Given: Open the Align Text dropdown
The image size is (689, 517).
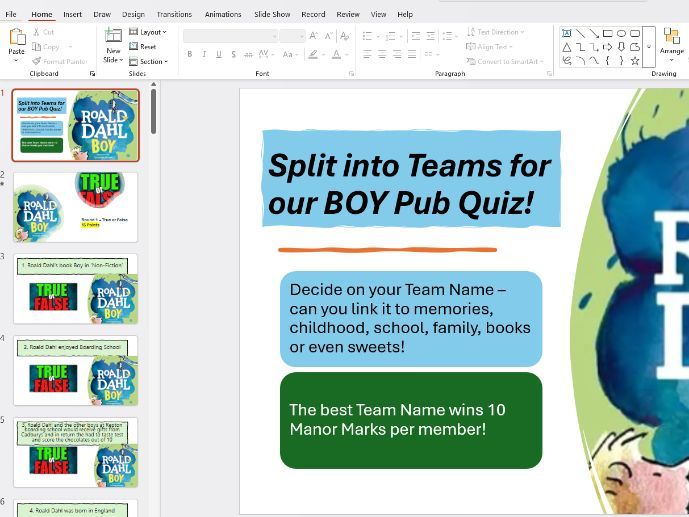Looking at the screenshot, I should click(489, 47).
